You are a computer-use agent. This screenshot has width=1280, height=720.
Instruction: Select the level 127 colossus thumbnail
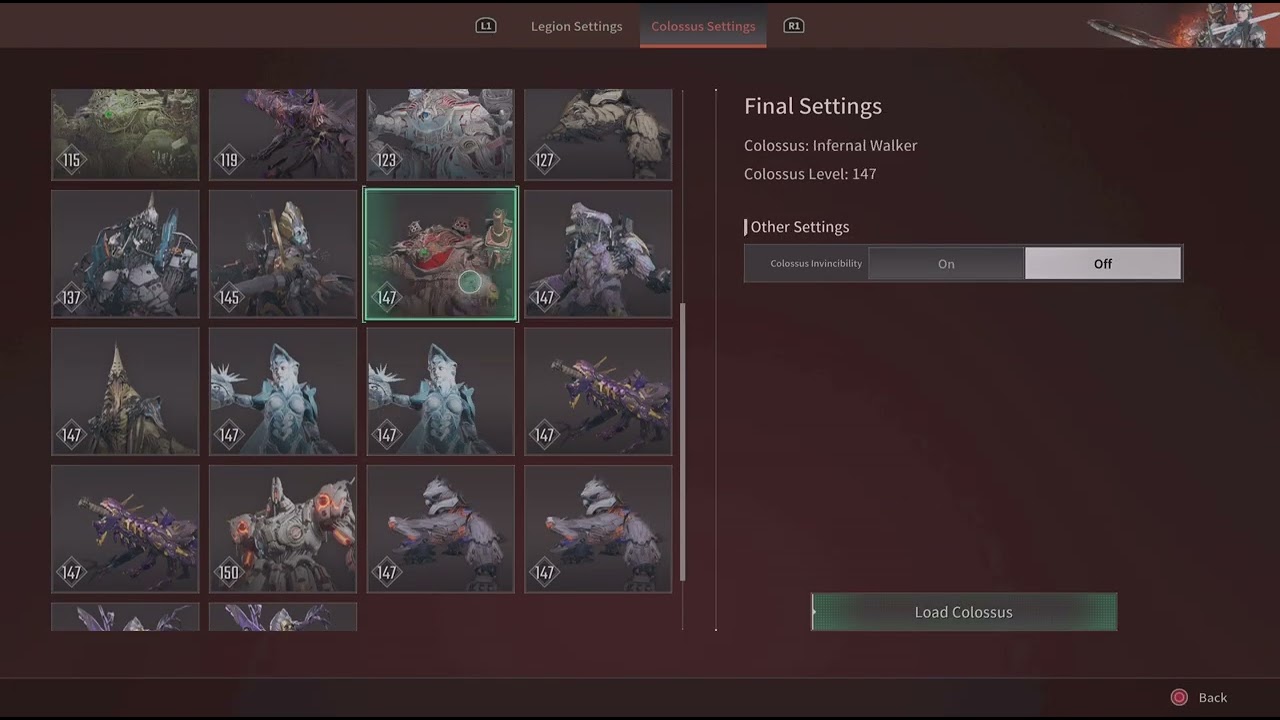[598, 134]
